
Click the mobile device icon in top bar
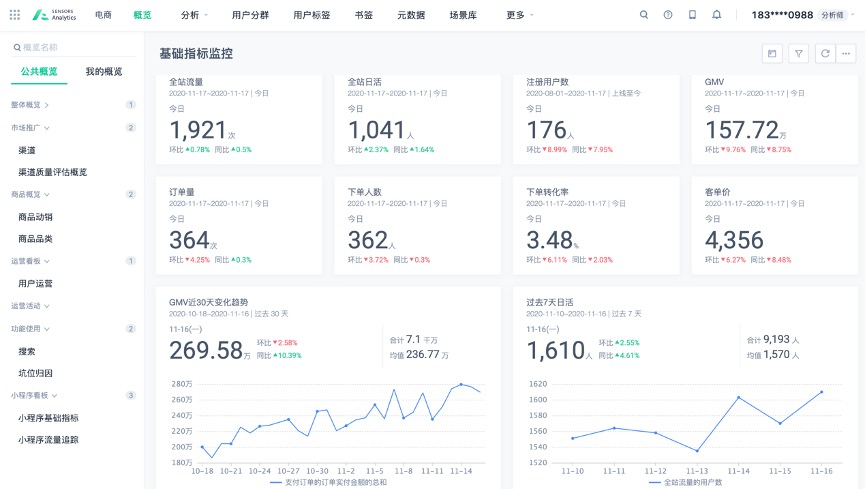click(x=692, y=15)
